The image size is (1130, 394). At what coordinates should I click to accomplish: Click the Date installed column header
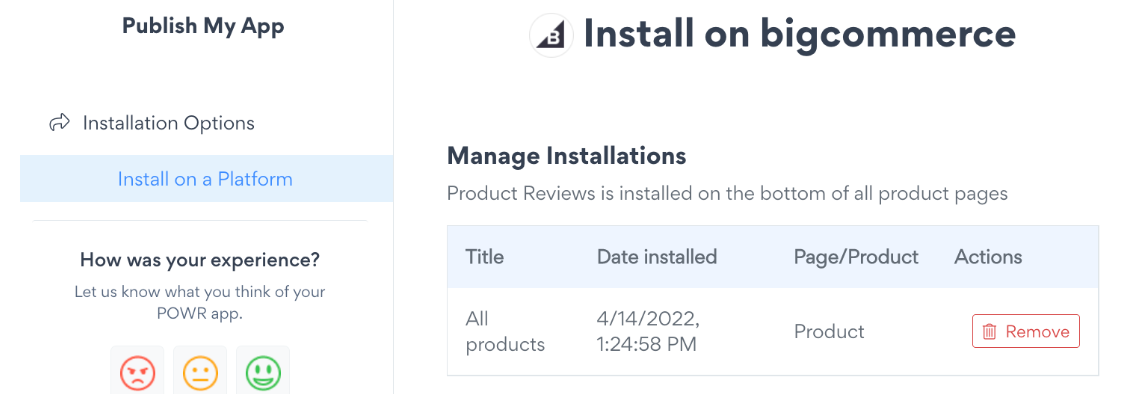click(x=657, y=256)
